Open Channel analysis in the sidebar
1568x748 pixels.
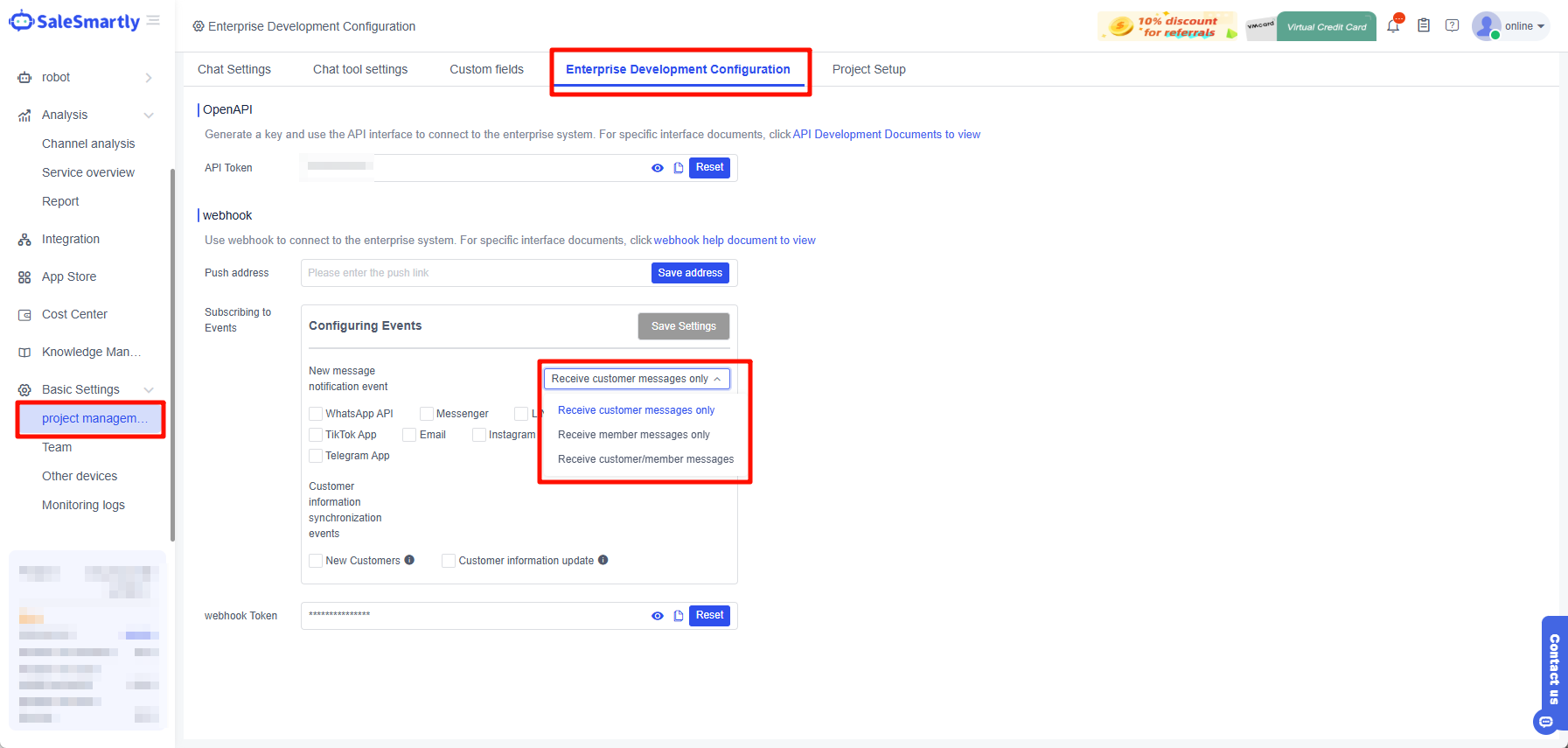click(x=88, y=143)
